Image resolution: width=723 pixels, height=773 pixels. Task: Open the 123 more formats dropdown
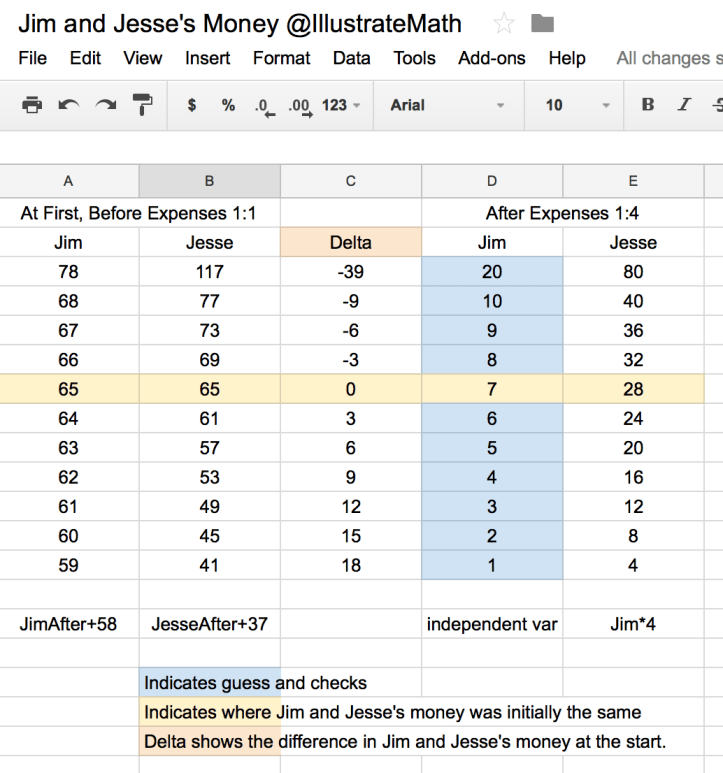pos(341,105)
